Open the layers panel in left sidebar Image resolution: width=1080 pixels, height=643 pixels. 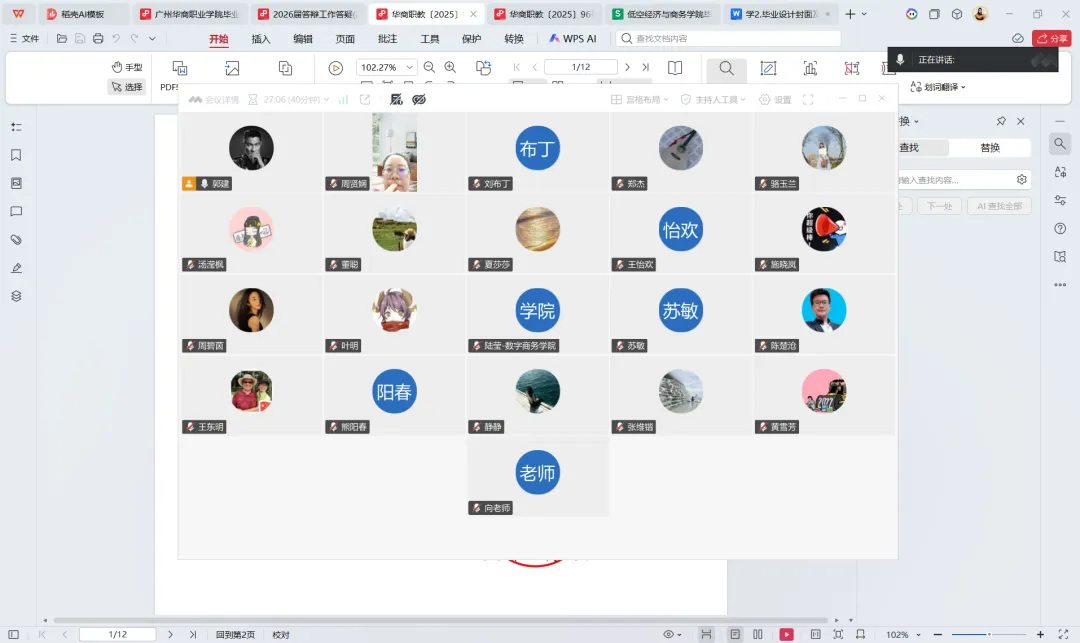[x=17, y=296]
